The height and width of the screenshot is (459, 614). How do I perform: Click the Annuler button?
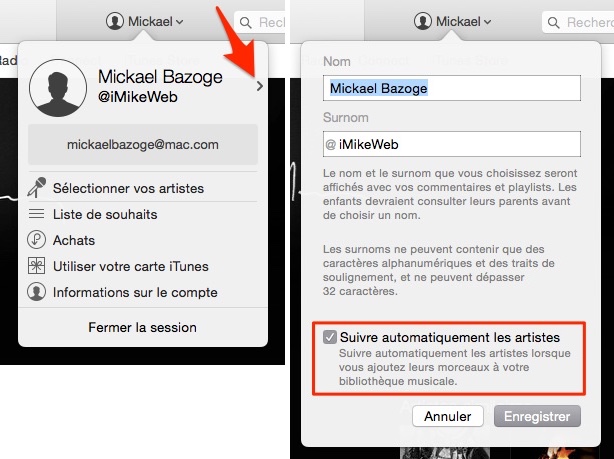pyautogui.click(x=448, y=416)
